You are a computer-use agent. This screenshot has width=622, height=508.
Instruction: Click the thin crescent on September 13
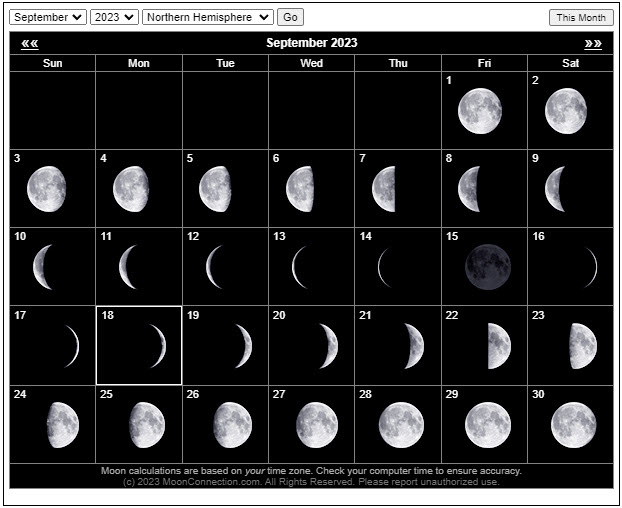click(300, 267)
